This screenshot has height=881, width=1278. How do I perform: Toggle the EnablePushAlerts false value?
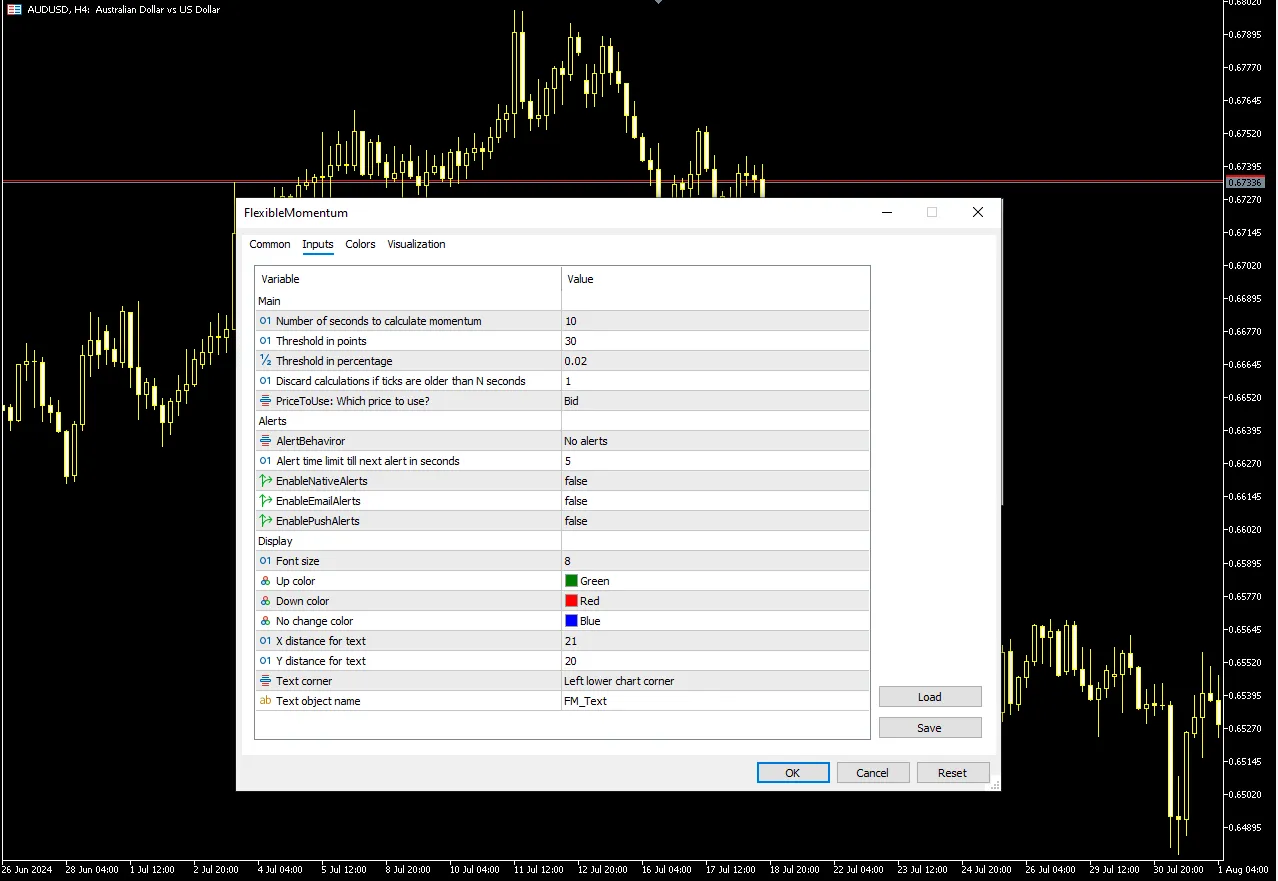(x=714, y=521)
